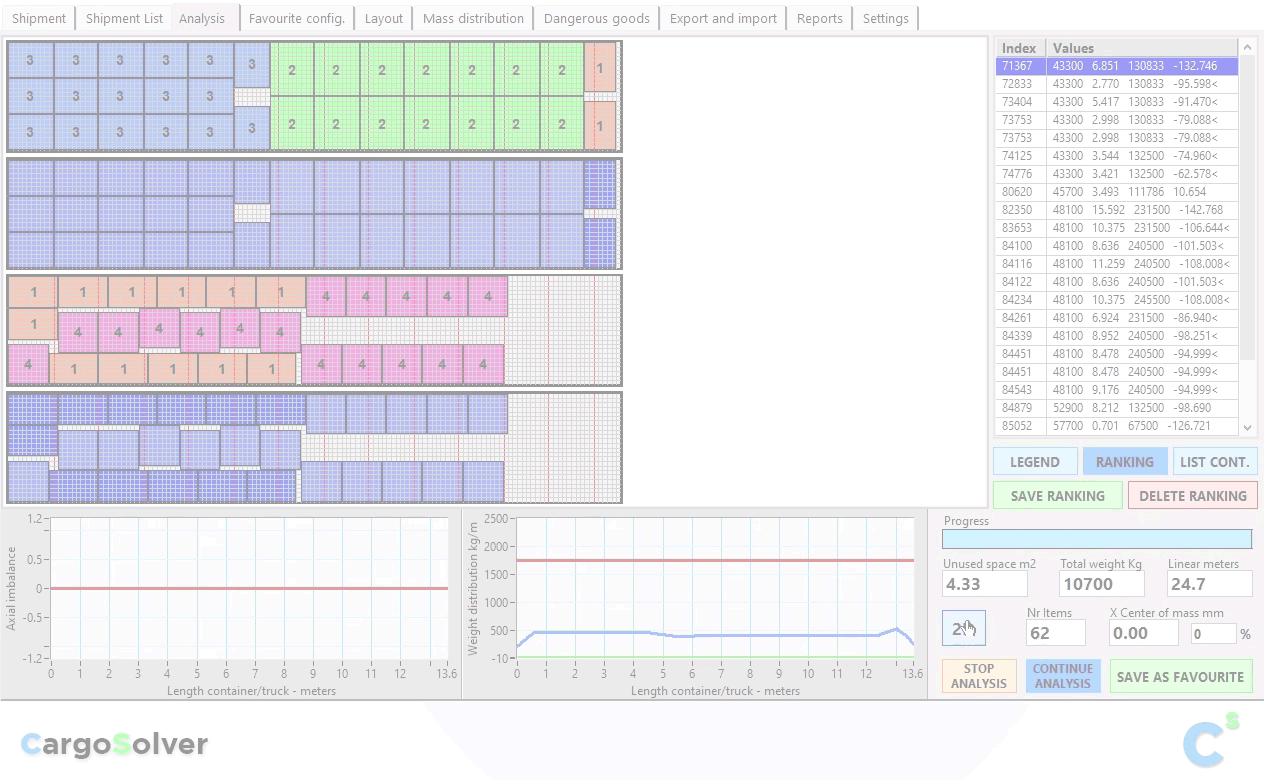Screen dimensions: 1264x780
Task: Select ranking row with index 80620
Action: (x=1116, y=192)
